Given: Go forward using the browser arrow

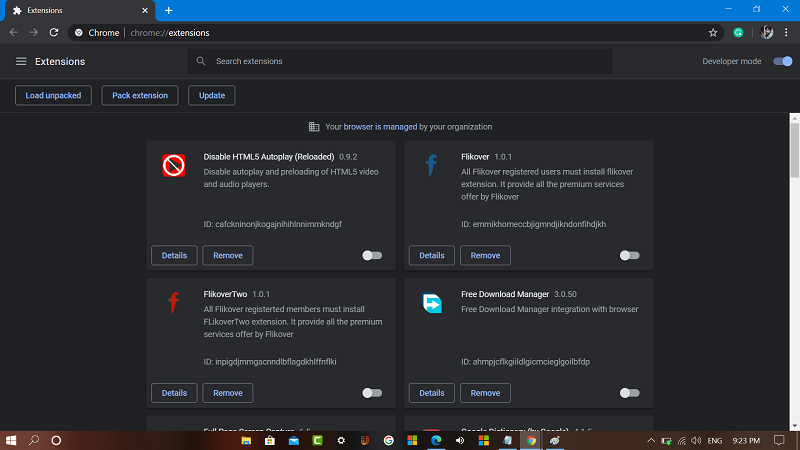Looking at the screenshot, I should click(x=34, y=33).
